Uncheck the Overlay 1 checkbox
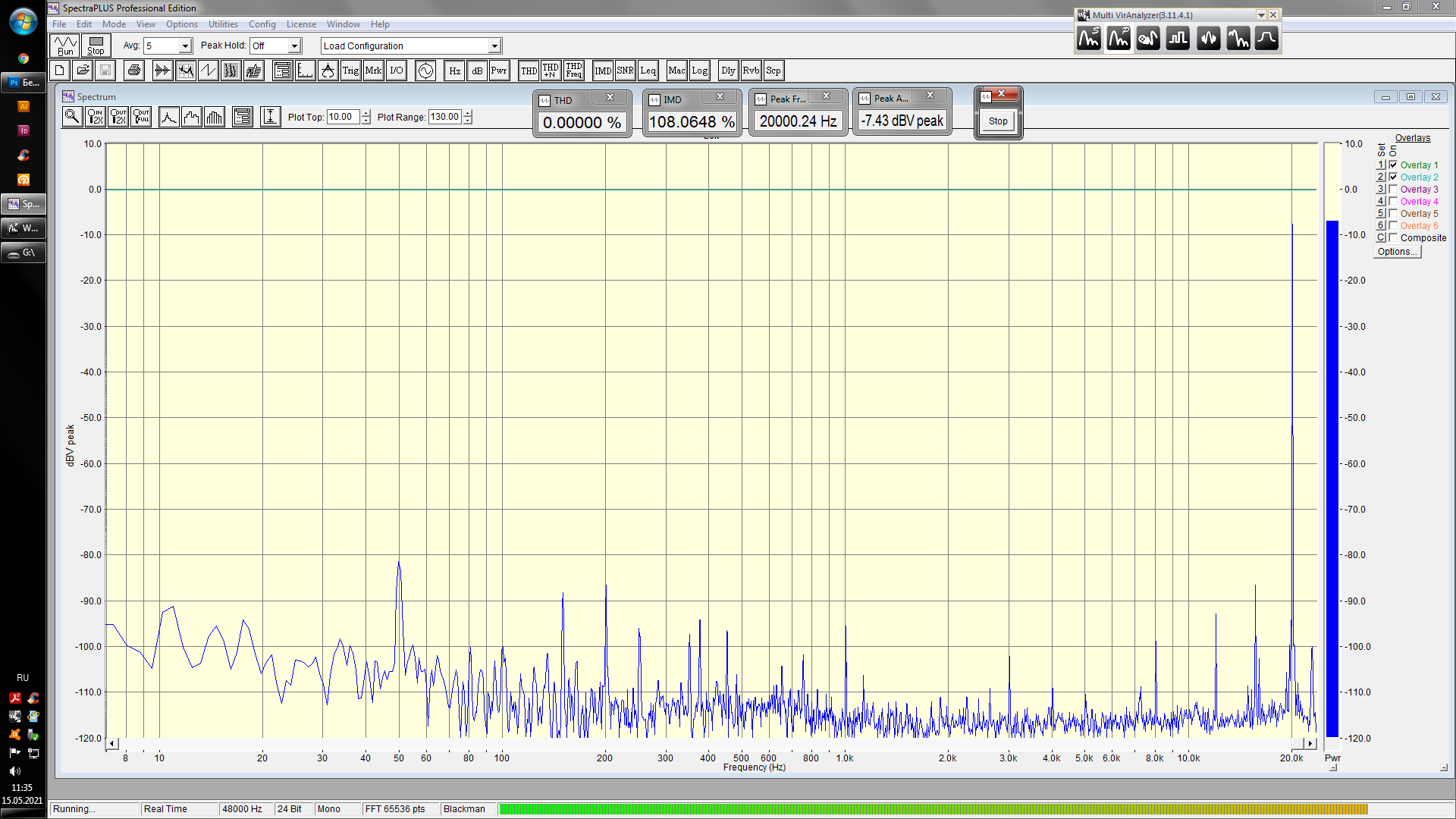 pyautogui.click(x=1393, y=165)
